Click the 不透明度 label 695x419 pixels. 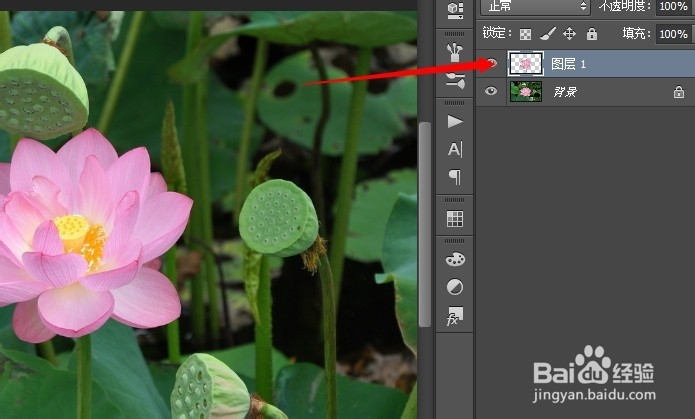coord(624,6)
